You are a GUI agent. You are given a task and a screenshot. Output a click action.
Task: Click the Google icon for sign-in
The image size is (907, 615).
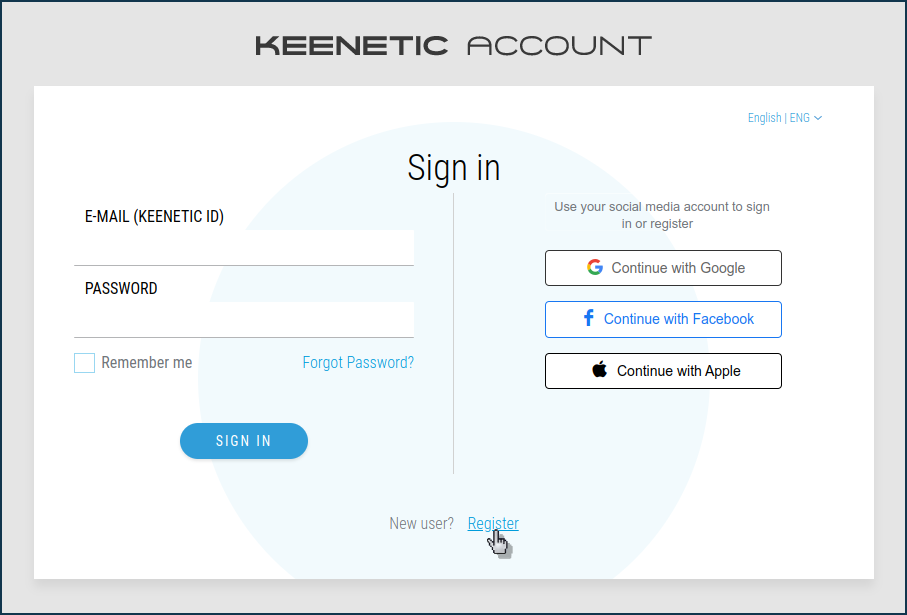[x=595, y=267]
